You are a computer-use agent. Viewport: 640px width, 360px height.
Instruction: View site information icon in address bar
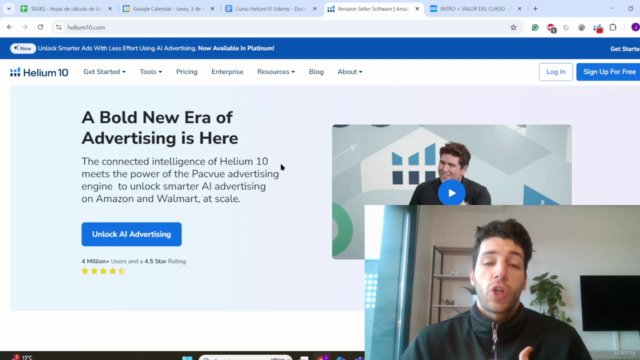59,27
